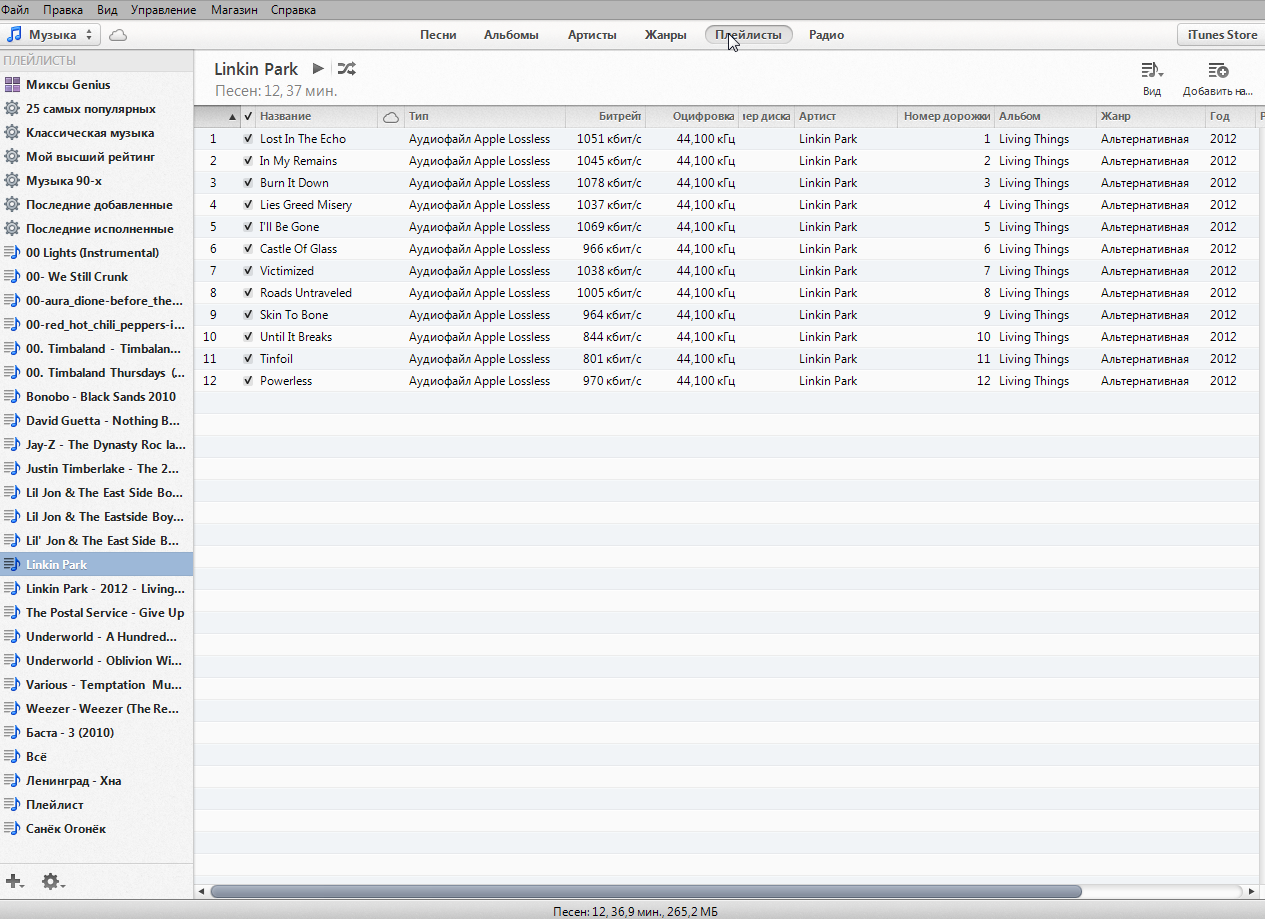This screenshot has width=1265, height=919.
Task: Uncheck the Lies Greed Misery checkbox
Action: 248,205
